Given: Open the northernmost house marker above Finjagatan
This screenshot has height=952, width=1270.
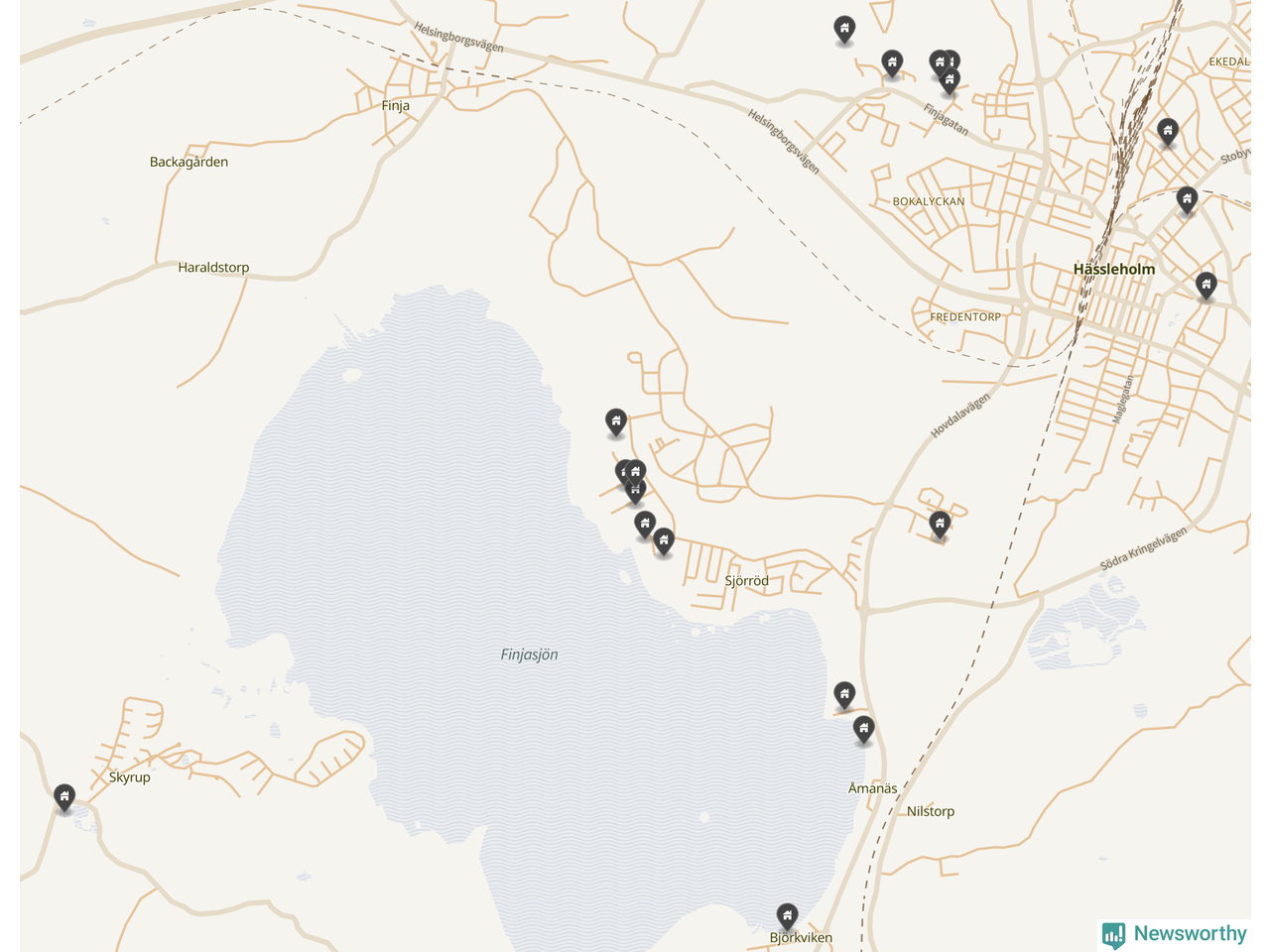Looking at the screenshot, I should 844,30.
